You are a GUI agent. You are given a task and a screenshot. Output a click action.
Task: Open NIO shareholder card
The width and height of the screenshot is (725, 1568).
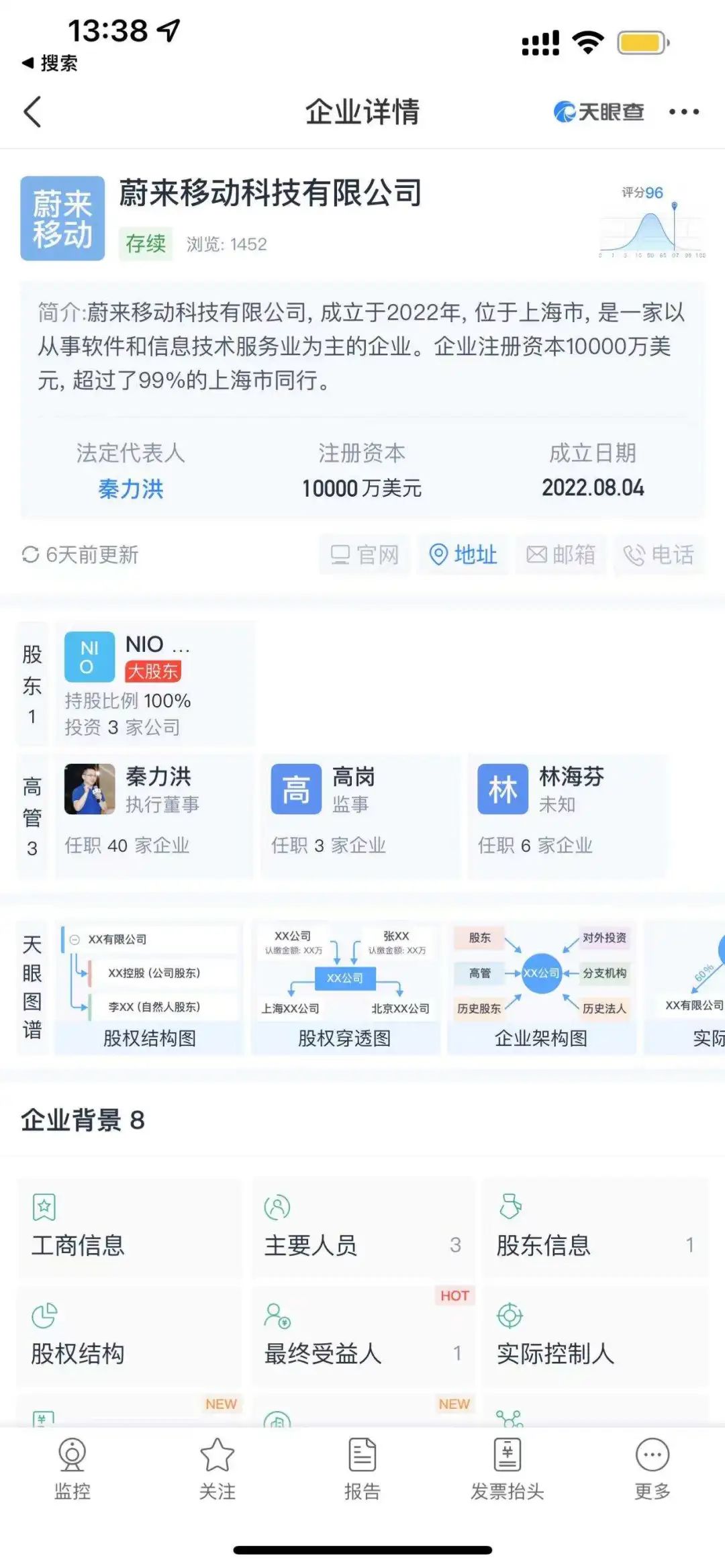154,683
